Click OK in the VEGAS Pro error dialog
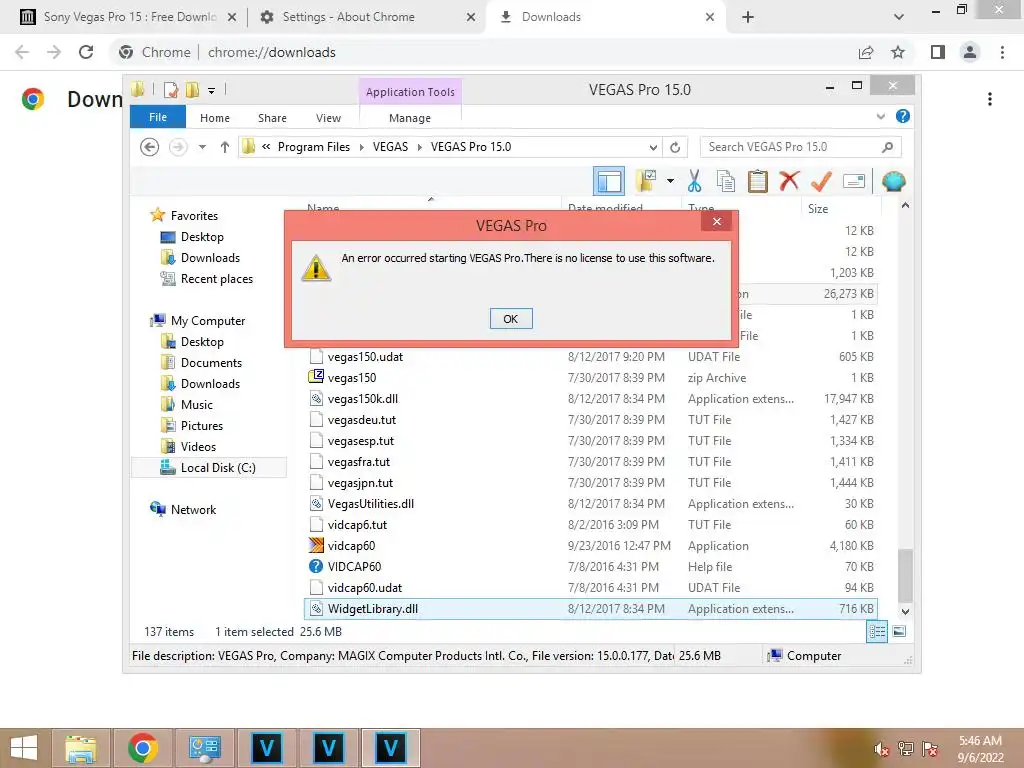Screen dimensions: 1024x768 (511, 319)
